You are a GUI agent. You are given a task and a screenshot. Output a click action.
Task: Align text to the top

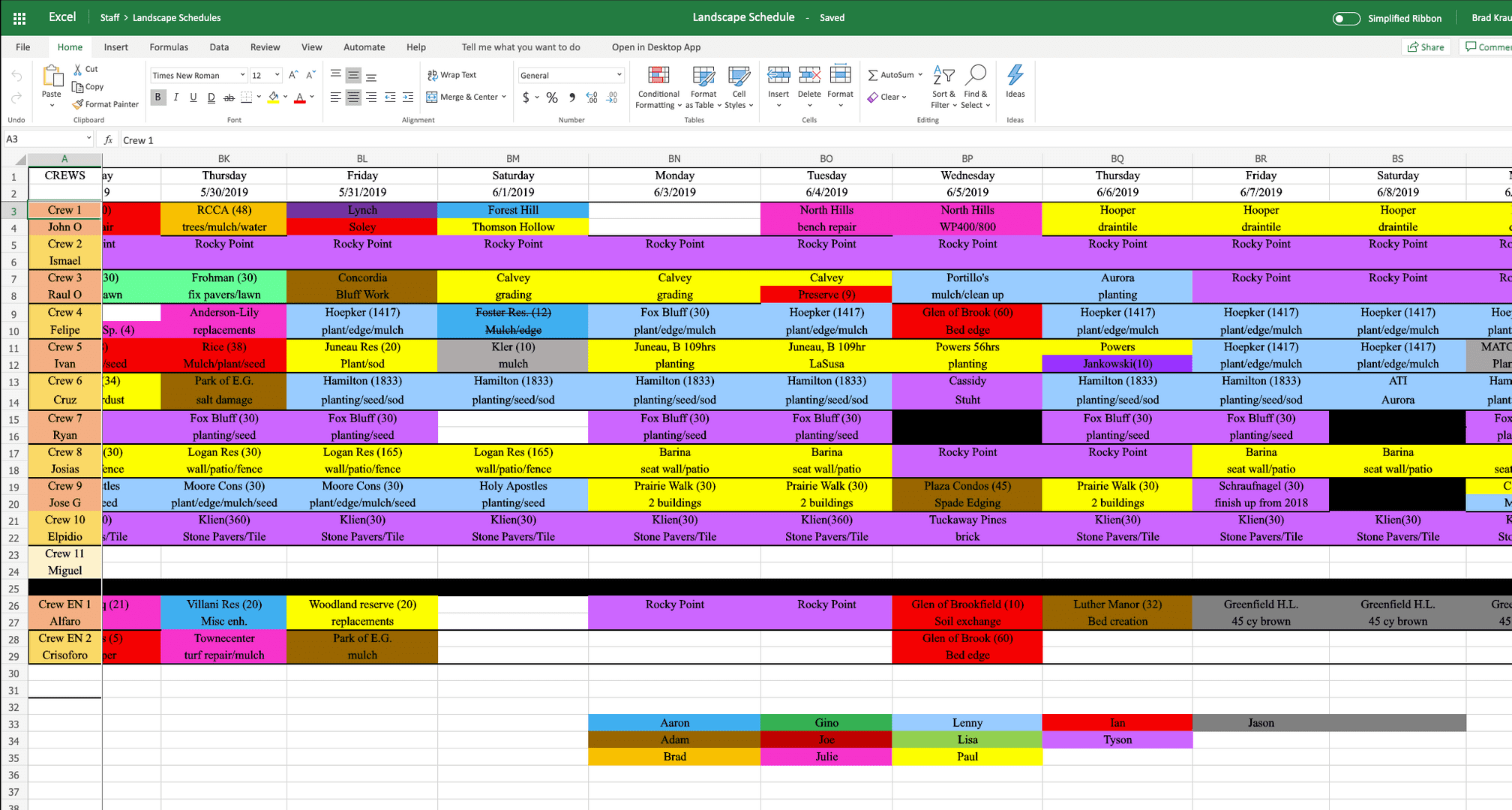336,75
